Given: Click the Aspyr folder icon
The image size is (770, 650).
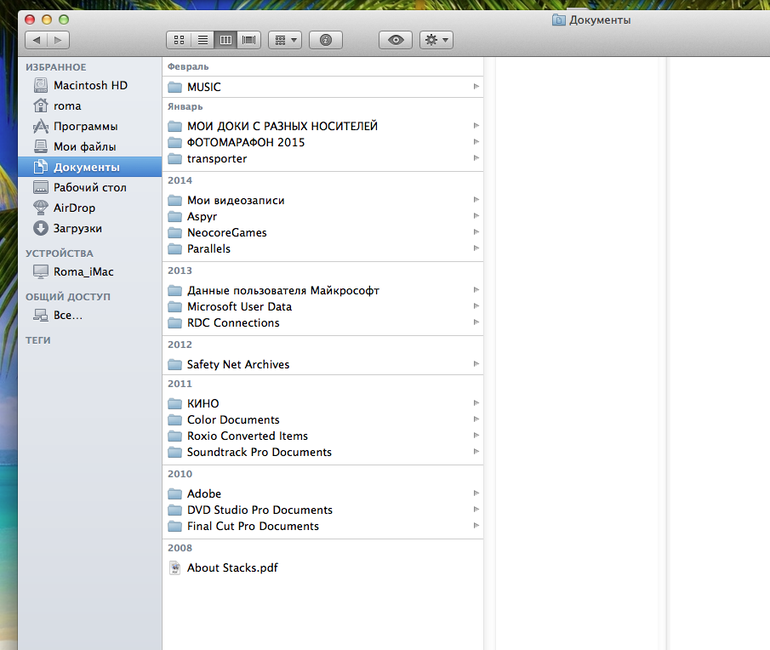Looking at the screenshot, I should click(175, 217).
